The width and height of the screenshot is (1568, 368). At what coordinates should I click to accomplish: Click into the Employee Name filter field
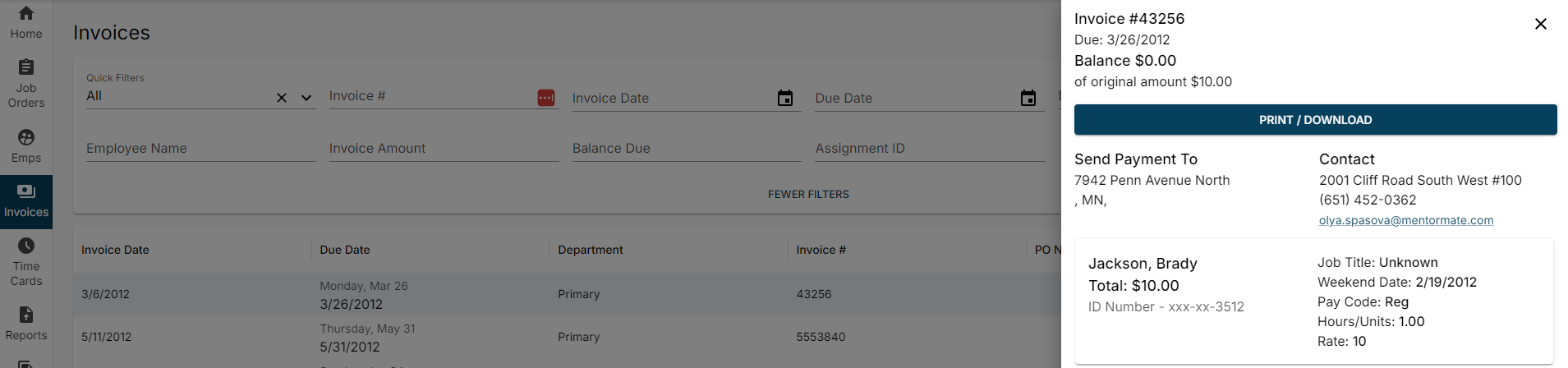coord(200,149)
